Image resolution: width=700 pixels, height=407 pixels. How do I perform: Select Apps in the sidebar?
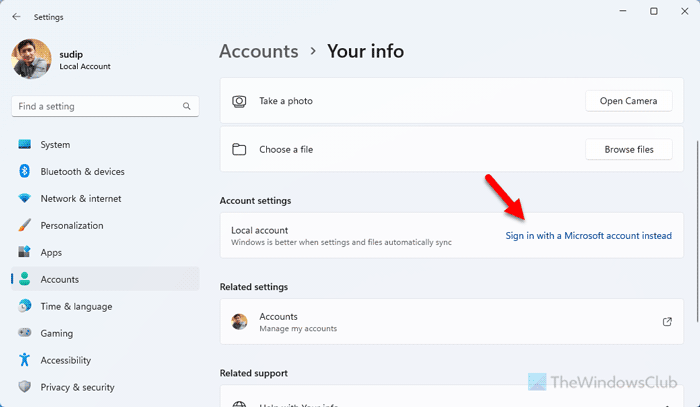pyautogui.click(x=51, y=252)
